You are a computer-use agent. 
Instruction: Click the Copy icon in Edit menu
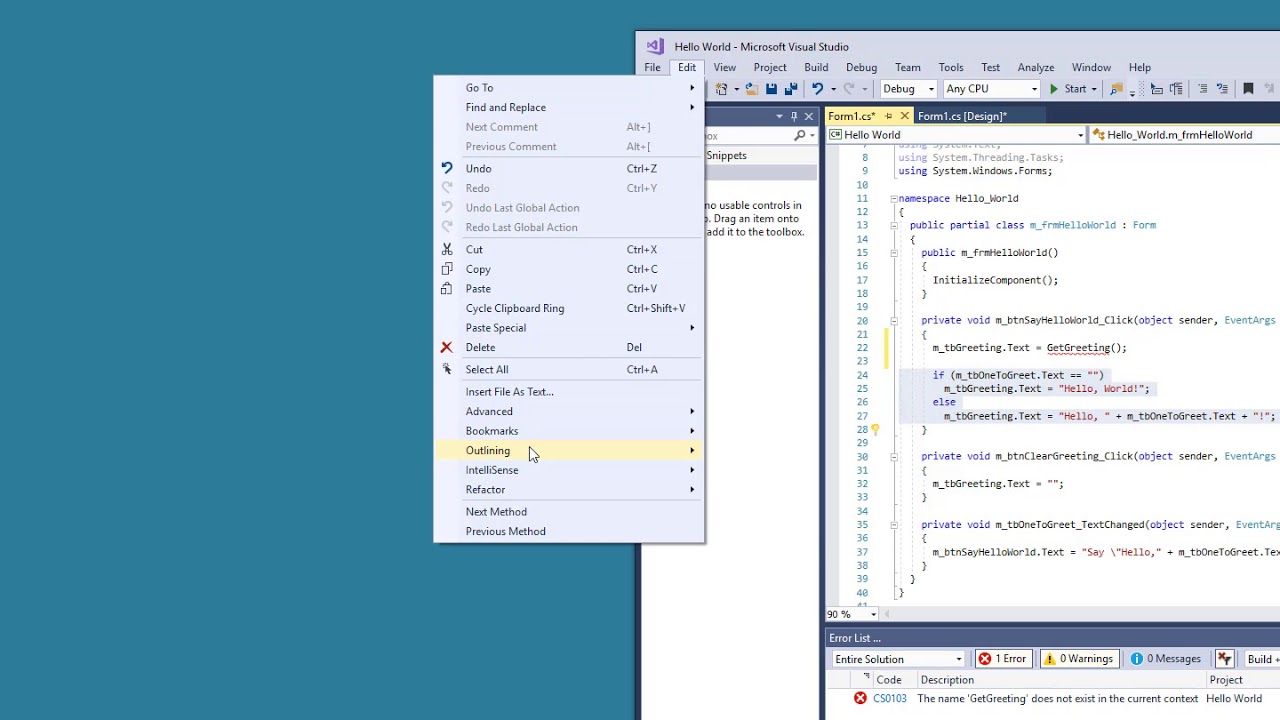tap(447, 269)
